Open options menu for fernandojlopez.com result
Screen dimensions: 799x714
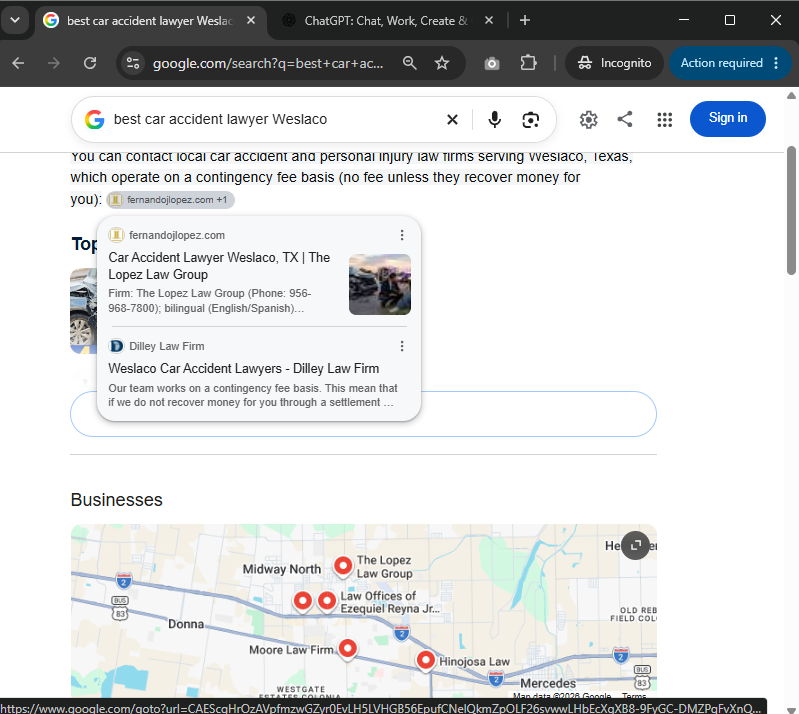pyautogui.click(x=402, y=235)
